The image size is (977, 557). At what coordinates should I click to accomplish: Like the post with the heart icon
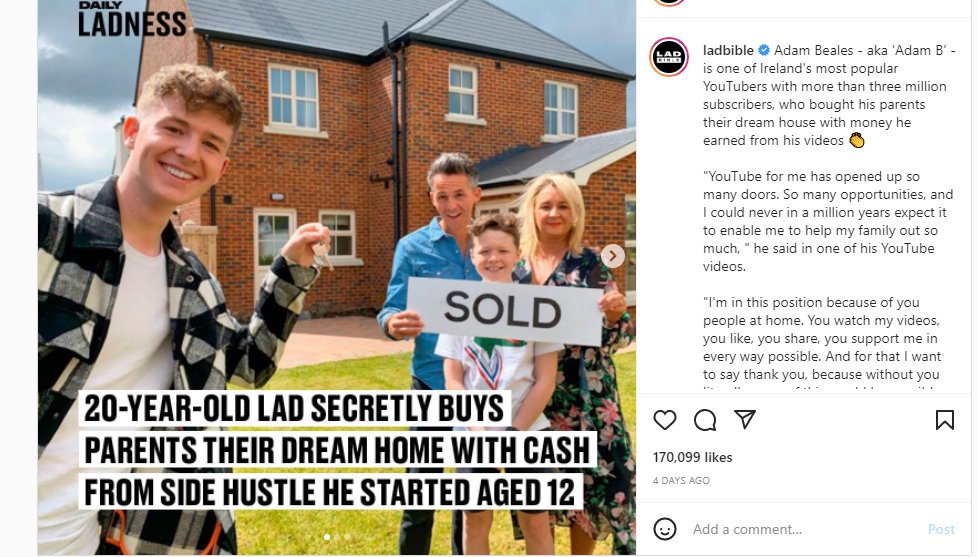tap(665, 421)
